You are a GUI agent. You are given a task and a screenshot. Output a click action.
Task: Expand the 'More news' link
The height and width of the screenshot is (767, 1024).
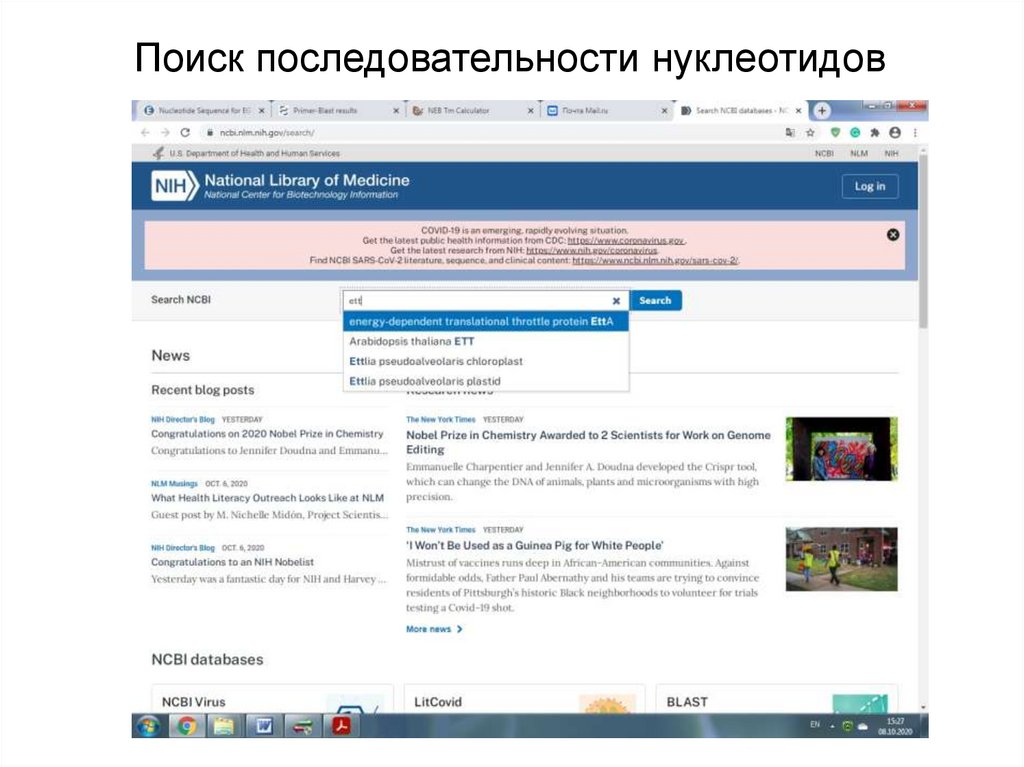pyautogui.click(x=434, y=629)
